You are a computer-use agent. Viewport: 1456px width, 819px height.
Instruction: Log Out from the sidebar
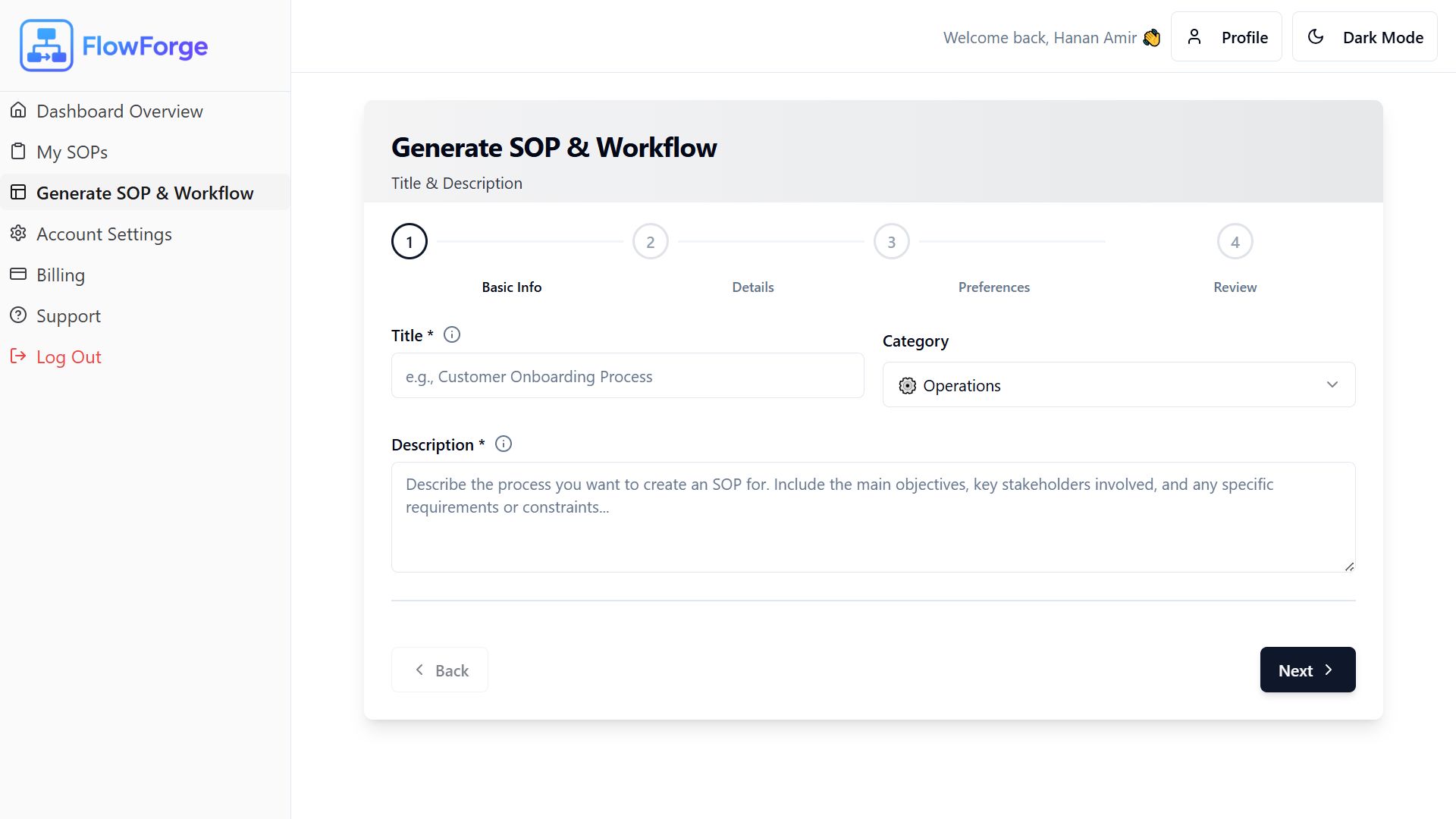click(68, 356)
